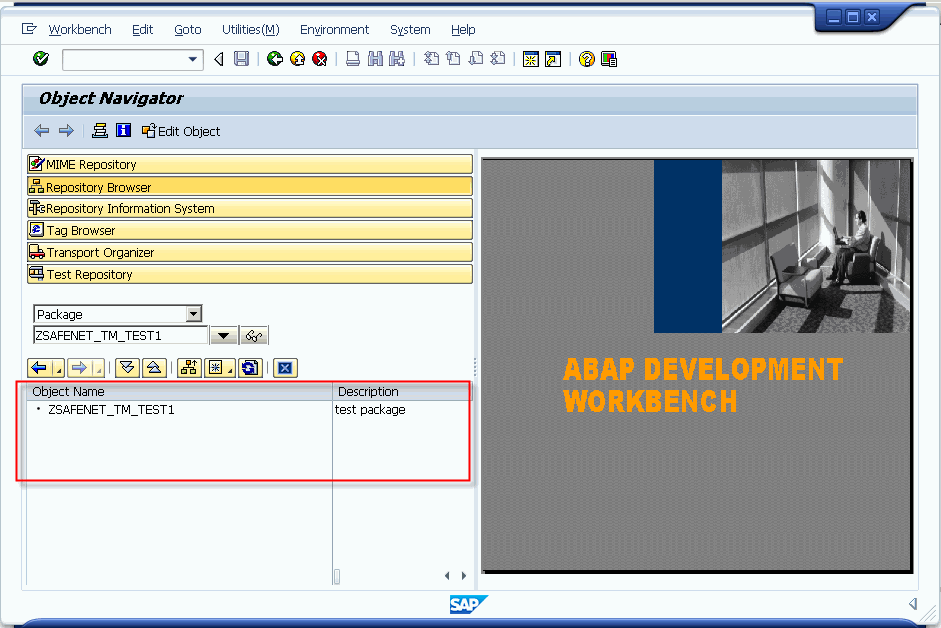This screenshot has height=628, width=941.
Task: Open Help with the question mark icon
Action: coord(586,59)
